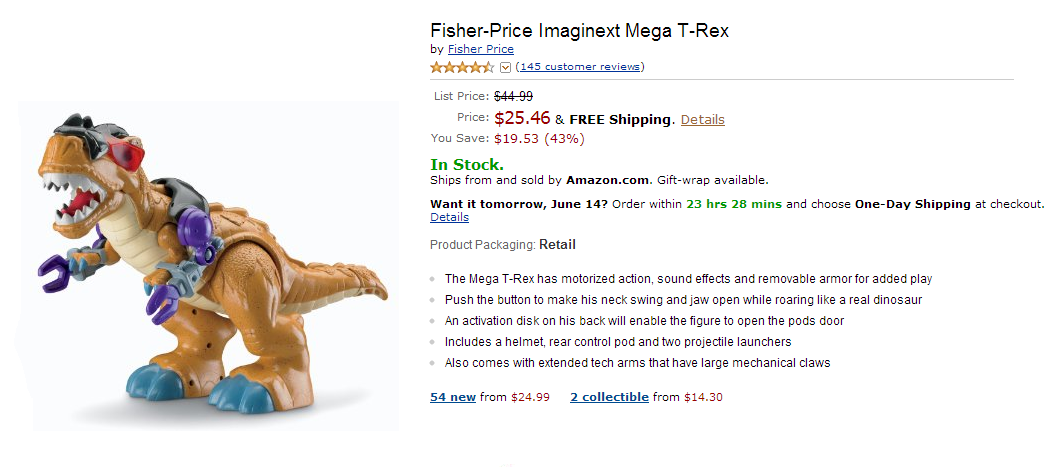This screenshot has height=467, width=1057.
Task: Open the 2 collectible offers link
Action: tap(609, 397)
